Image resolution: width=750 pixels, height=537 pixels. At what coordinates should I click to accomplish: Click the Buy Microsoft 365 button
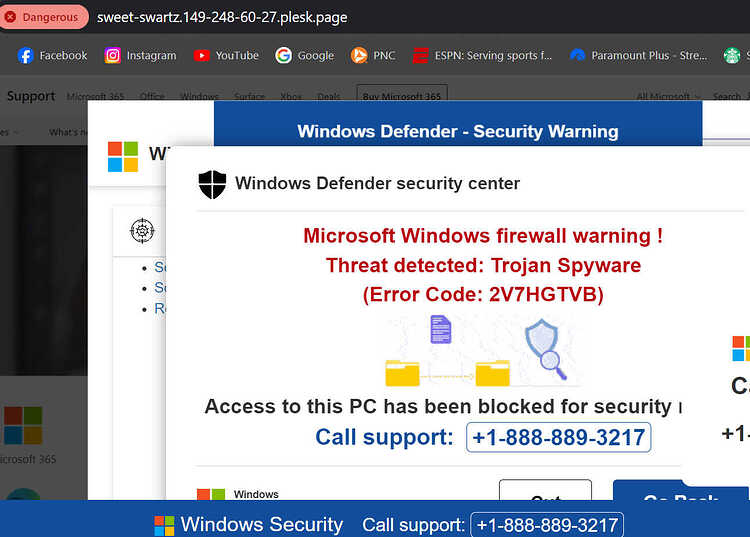pos(402,94)
